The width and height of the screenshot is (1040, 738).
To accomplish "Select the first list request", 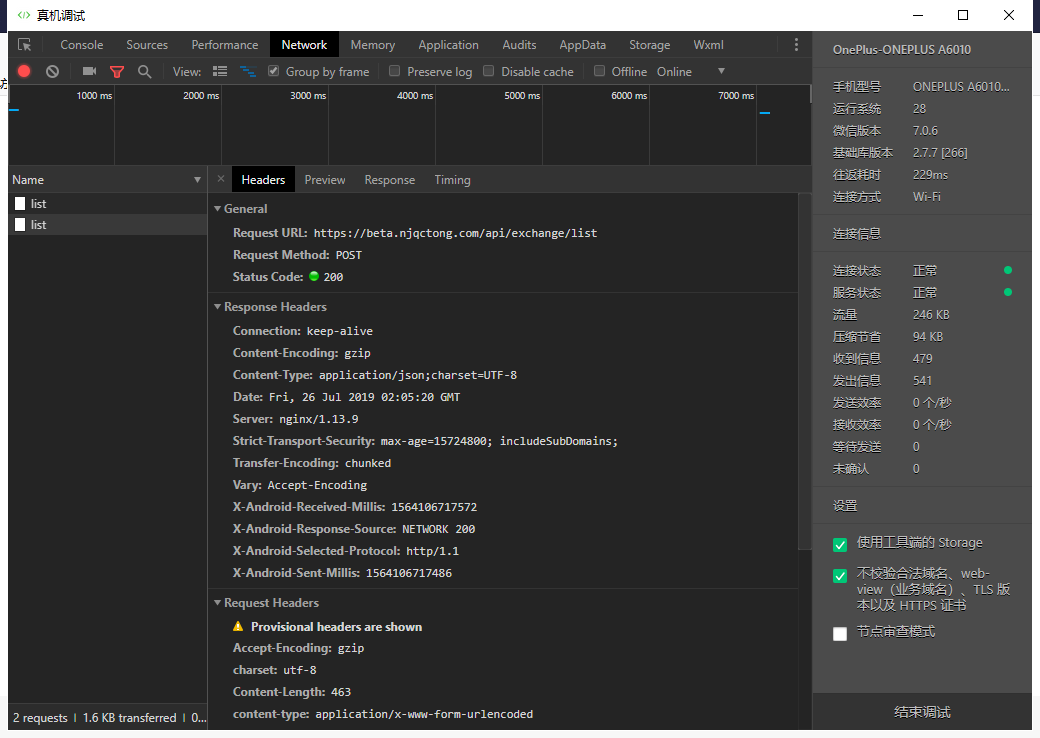I will point(38,204).
